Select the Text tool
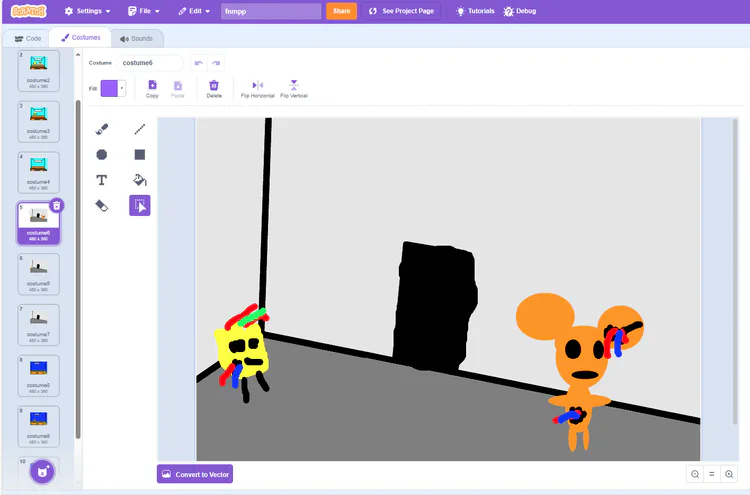This screenshot has width=750, height=495. coord(101,180)
